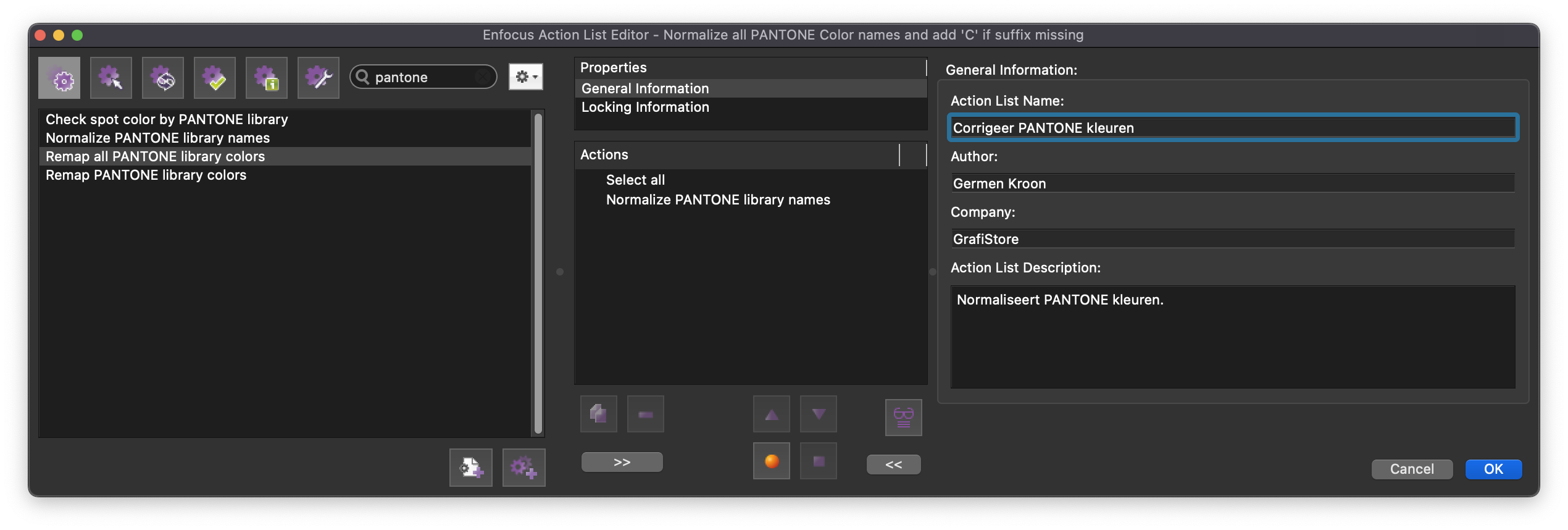Open Locking Information properties row
The image size is (1568, 530).
click(x=751, y=107)
